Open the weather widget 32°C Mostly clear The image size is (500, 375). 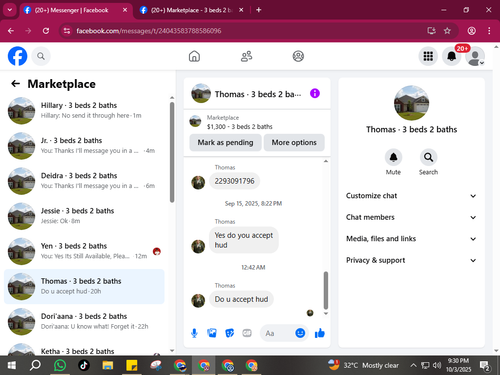click(363, 365)
